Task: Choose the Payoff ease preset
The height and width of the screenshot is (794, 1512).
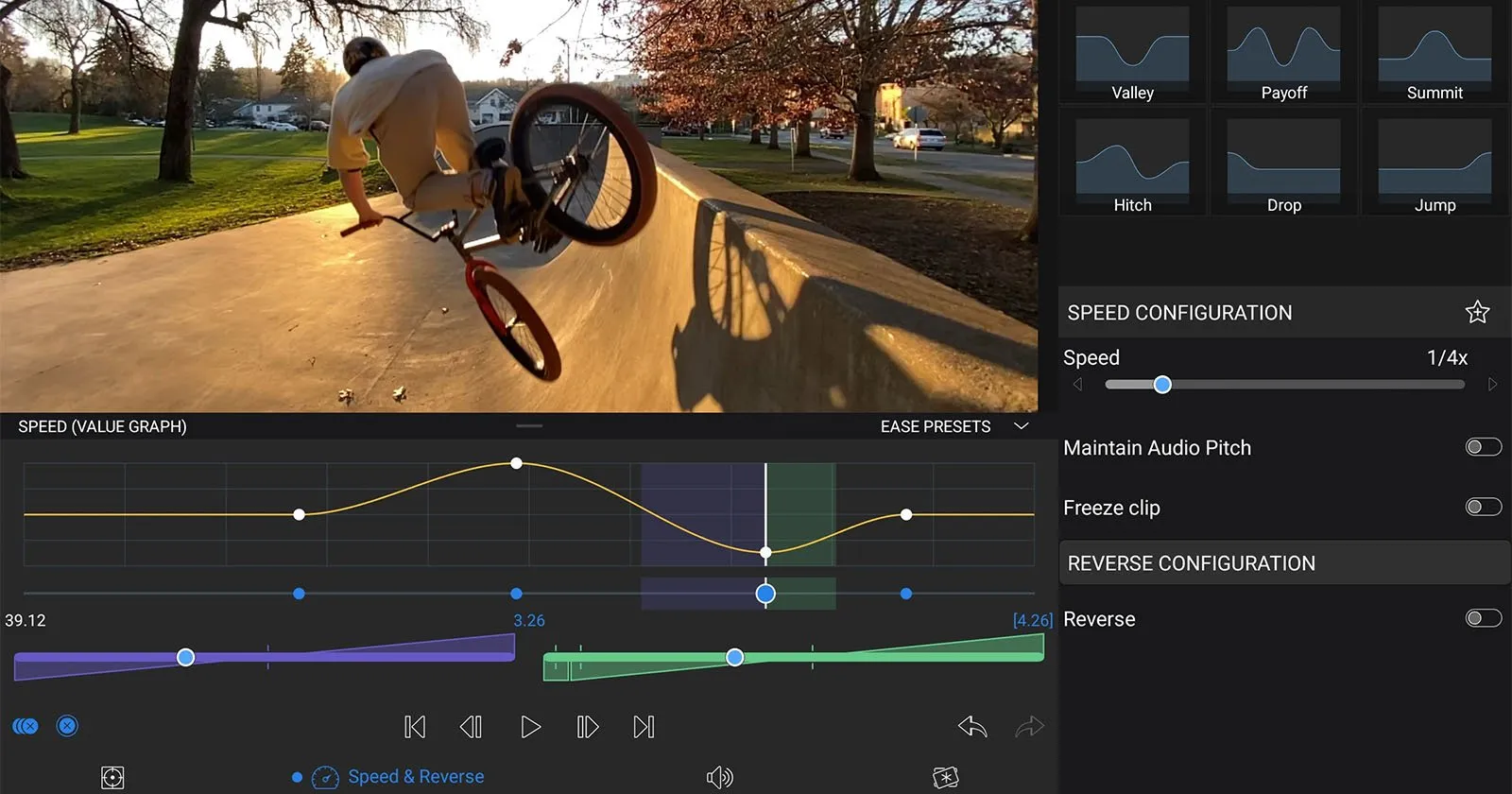Action: click(1283, 53)
